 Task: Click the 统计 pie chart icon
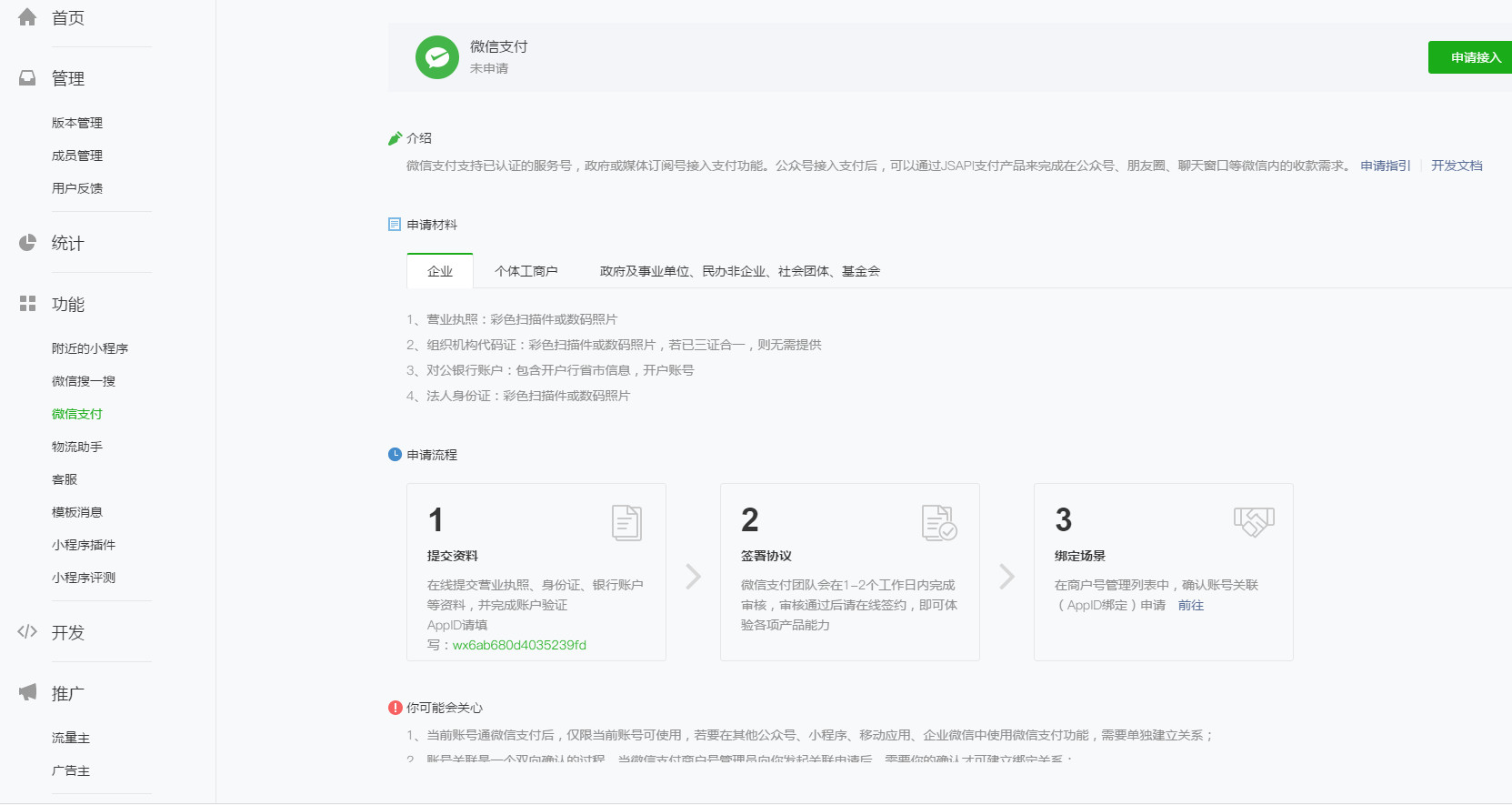(27, 243)
